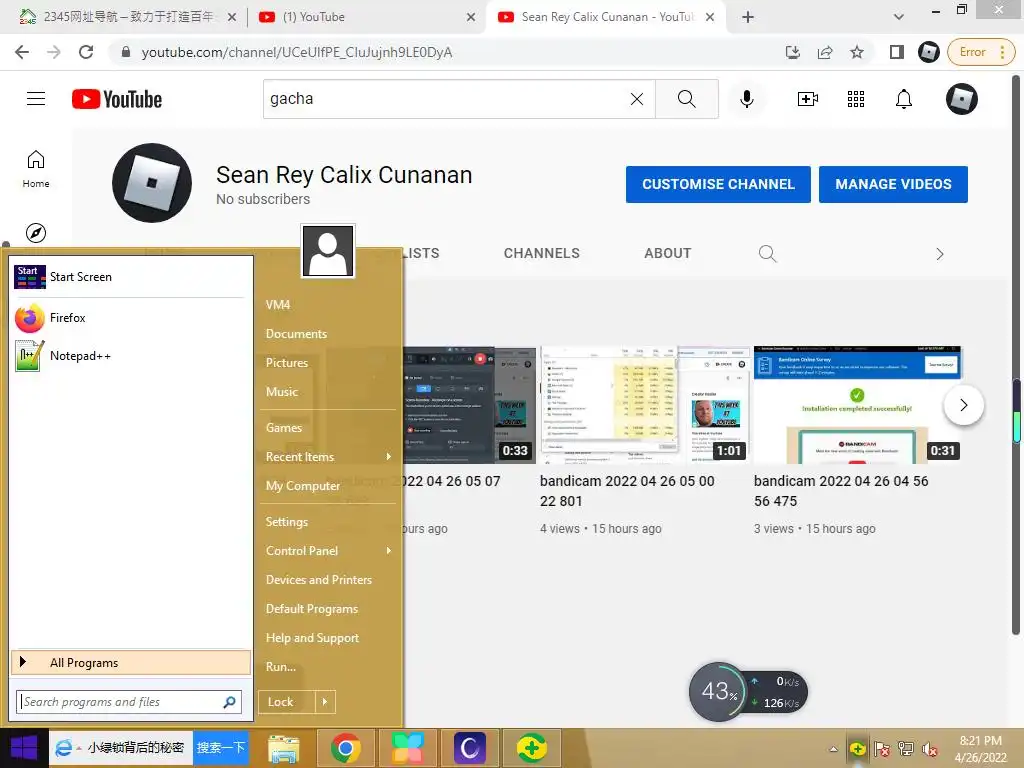Open the Chrome profile avatar
Screen dimensions: 1024x768
pyautogui.click(x=928, y=52)
